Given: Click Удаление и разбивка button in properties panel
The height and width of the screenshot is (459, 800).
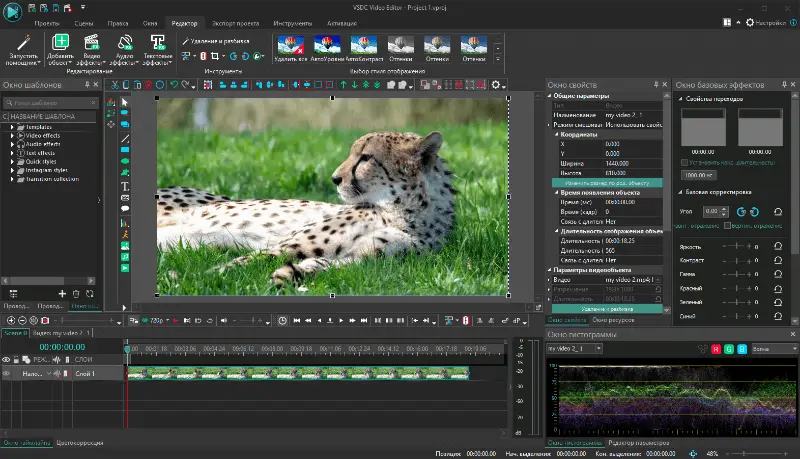Looking at the screenshot, I should click(607, 309).
